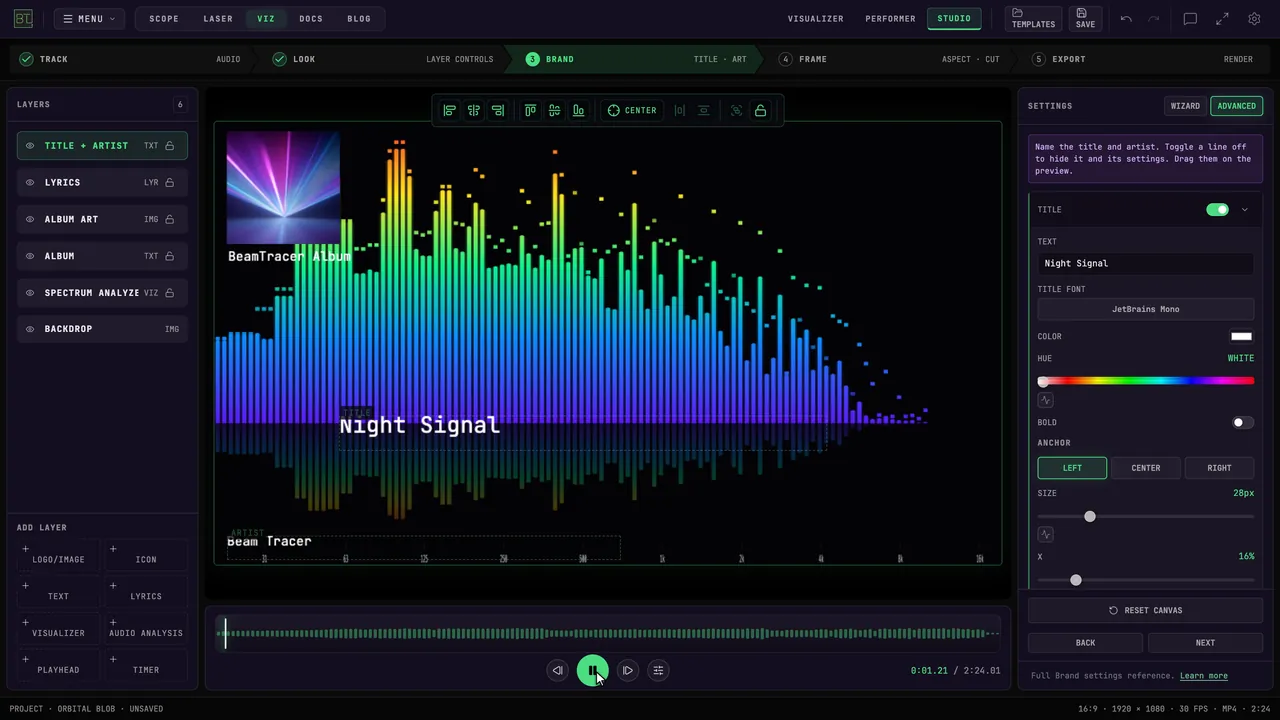Hide the Lyrics layer with its eye
Image resolution: width=1280 pixels, height=720 pixels.
pyautogui.click(x=30, y=182)
